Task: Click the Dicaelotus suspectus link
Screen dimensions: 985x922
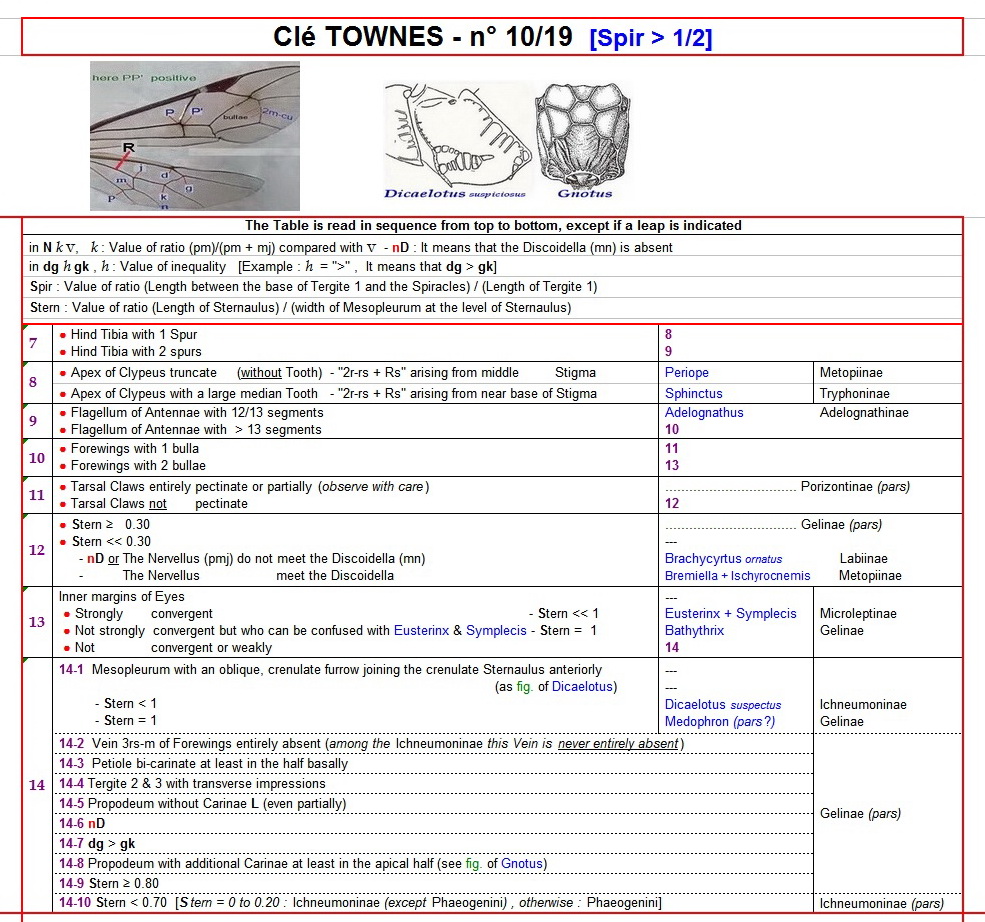Action: [x=722, y=705]
